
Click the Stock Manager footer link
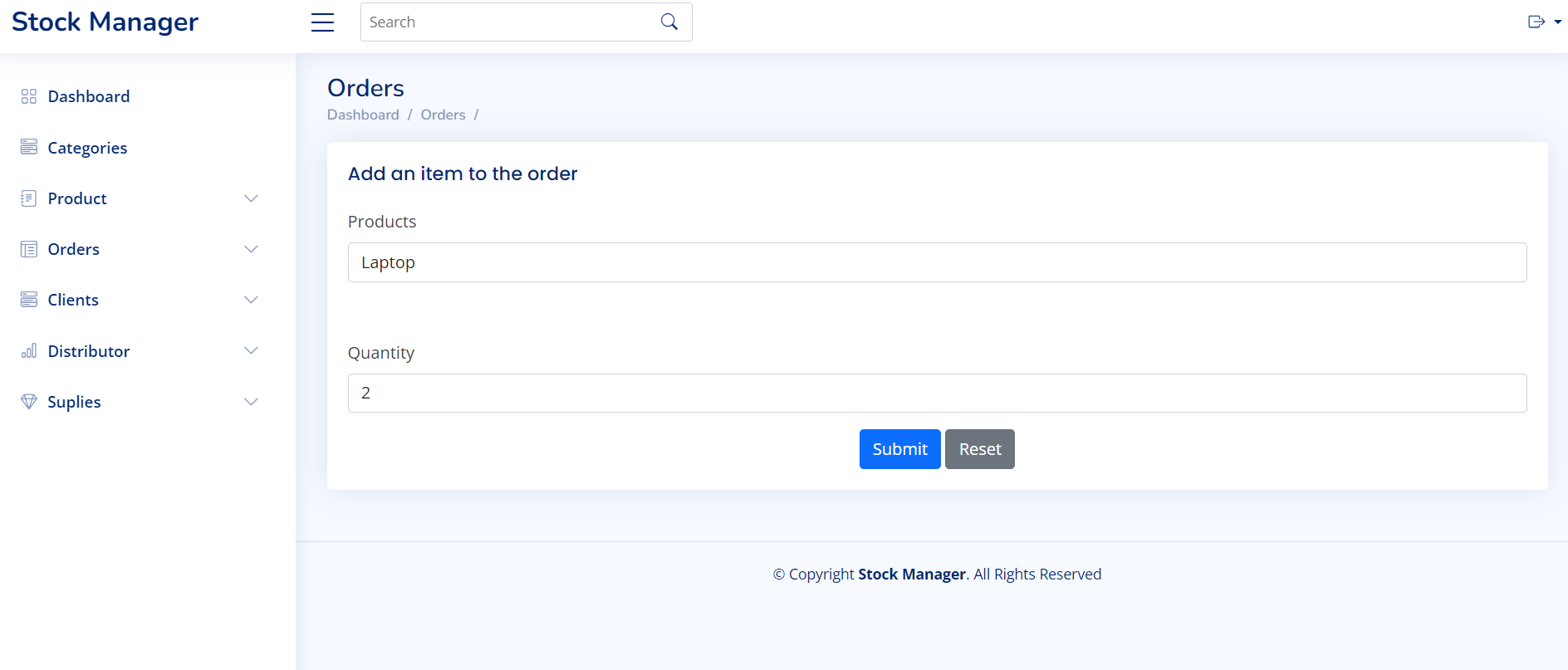[911, 575]
